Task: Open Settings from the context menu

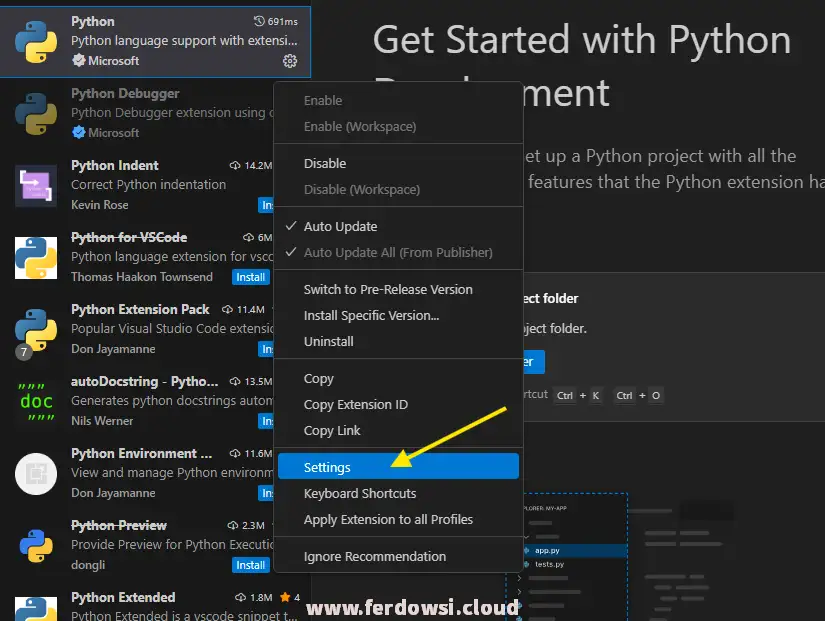Action: 398,466
